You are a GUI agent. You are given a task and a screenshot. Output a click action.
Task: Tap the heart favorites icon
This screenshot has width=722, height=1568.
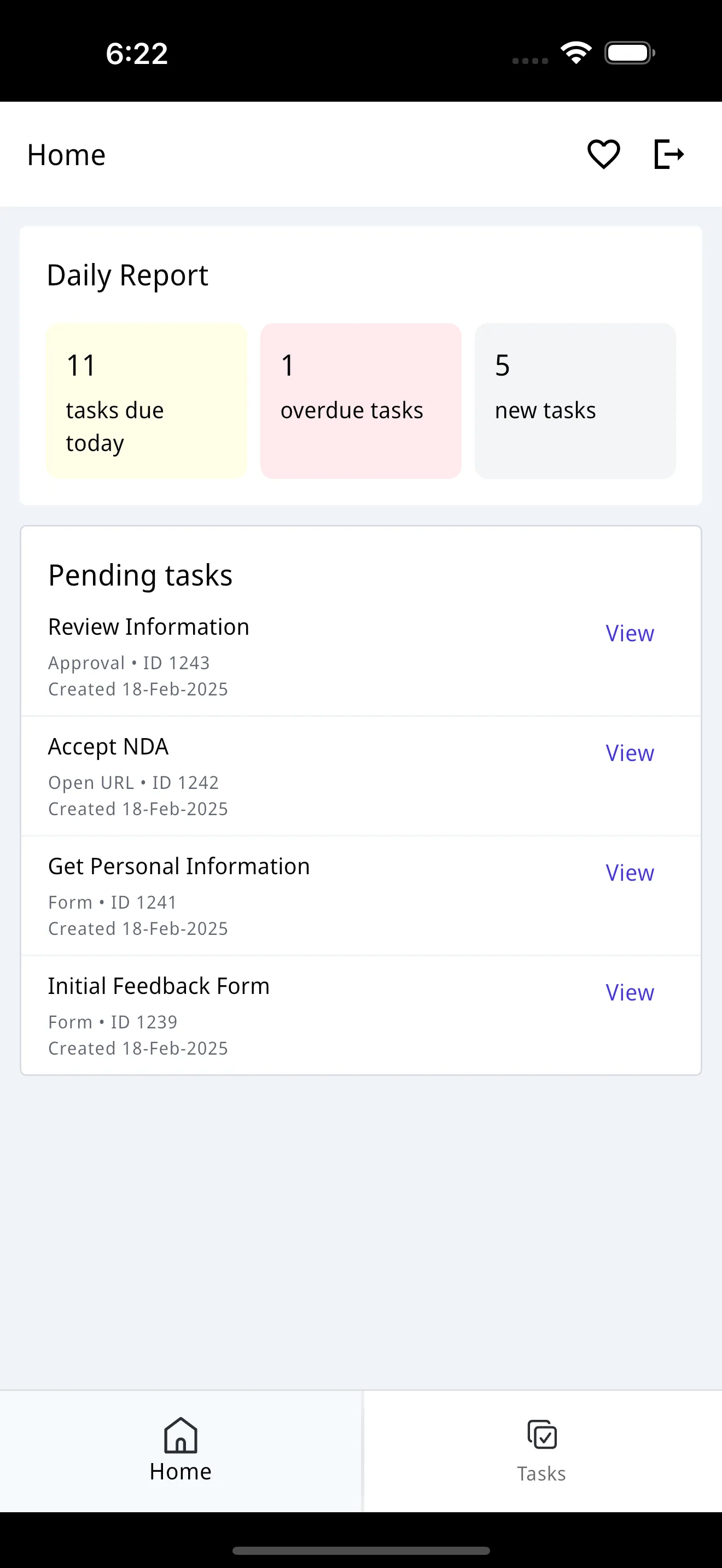(603, 154)
